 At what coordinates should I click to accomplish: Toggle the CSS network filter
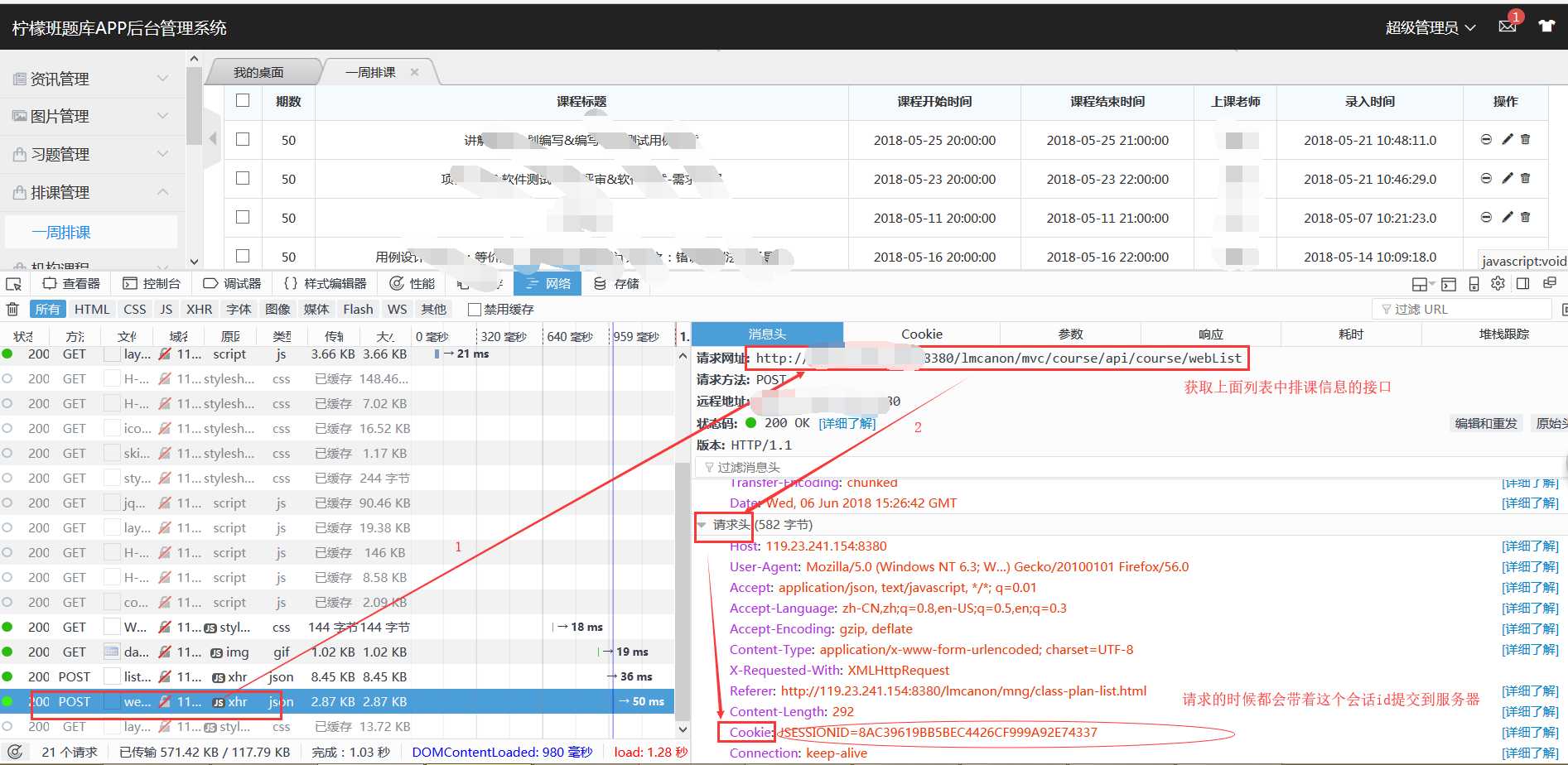[x=135, y=309]
